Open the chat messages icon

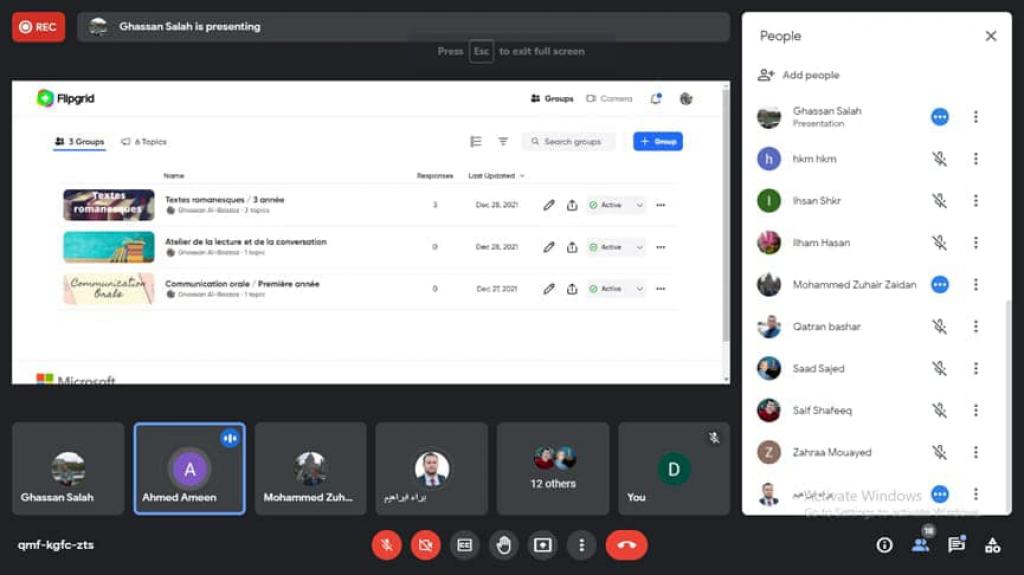point(956,545)
